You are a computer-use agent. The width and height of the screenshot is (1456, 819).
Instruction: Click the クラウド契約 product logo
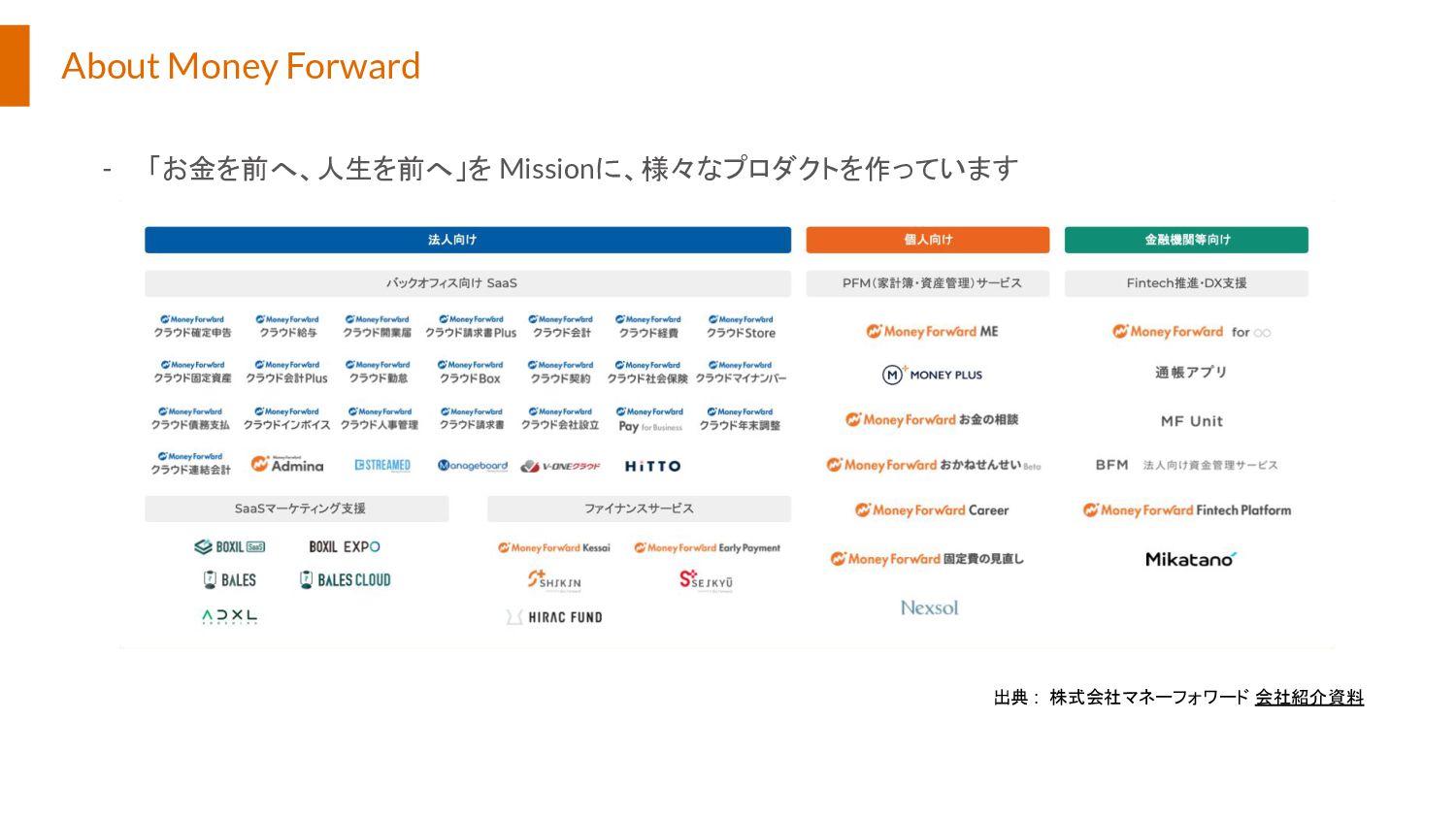(x=561, y=372)
